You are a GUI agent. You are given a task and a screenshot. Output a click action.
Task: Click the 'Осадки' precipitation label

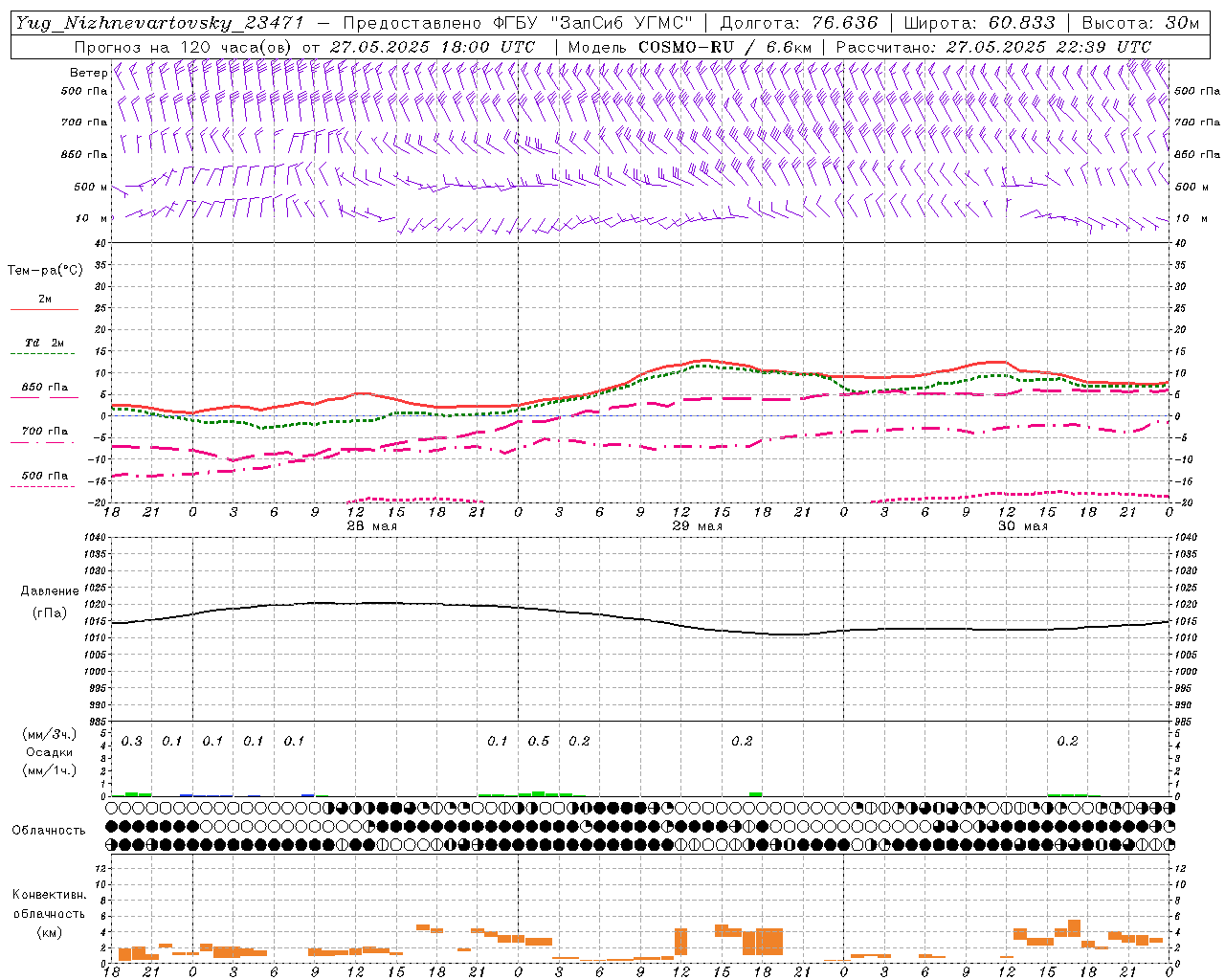tap(50, 752)
